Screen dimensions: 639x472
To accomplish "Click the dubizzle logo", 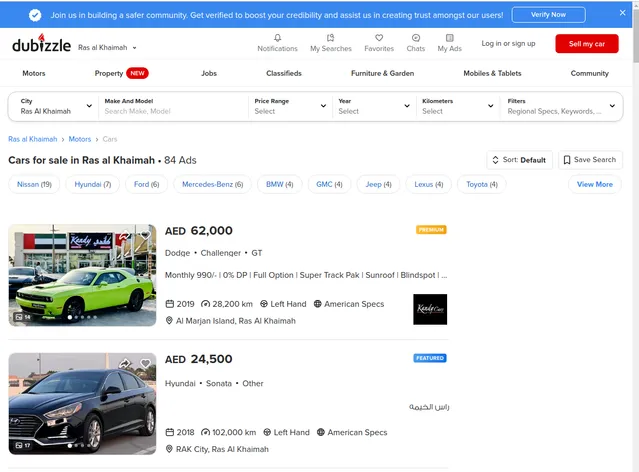I will click(41, 43).
